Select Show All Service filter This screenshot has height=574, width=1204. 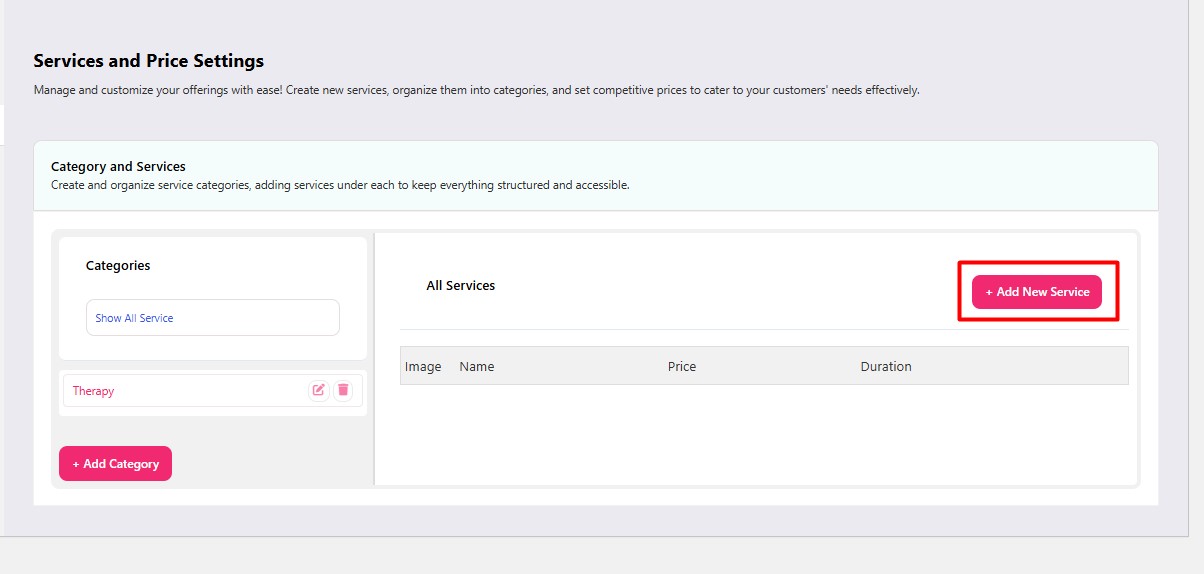pyautogui.click(x=212, y=318)
